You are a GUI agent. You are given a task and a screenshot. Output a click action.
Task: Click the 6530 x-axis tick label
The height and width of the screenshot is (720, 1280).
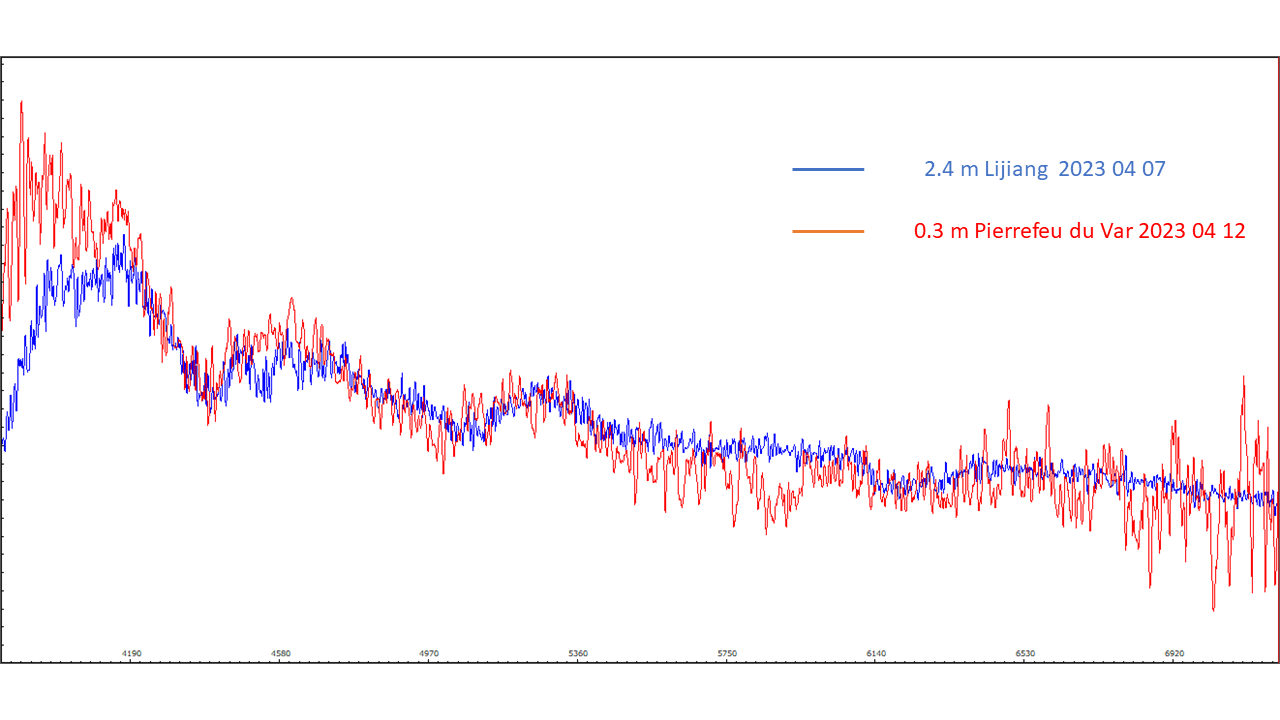coord(1025,653)
